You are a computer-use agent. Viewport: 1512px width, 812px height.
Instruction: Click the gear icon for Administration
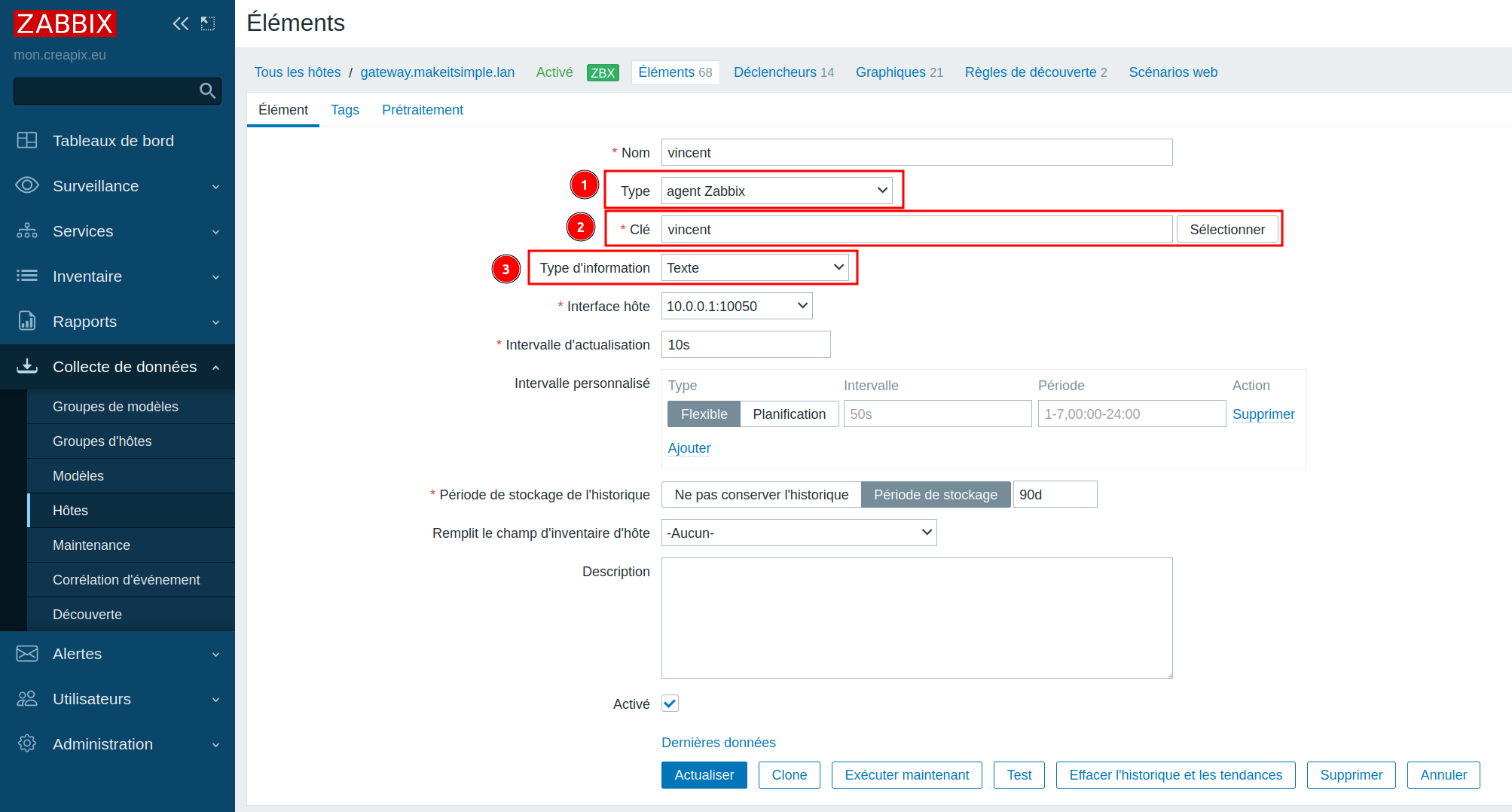(x=27, y=743)
